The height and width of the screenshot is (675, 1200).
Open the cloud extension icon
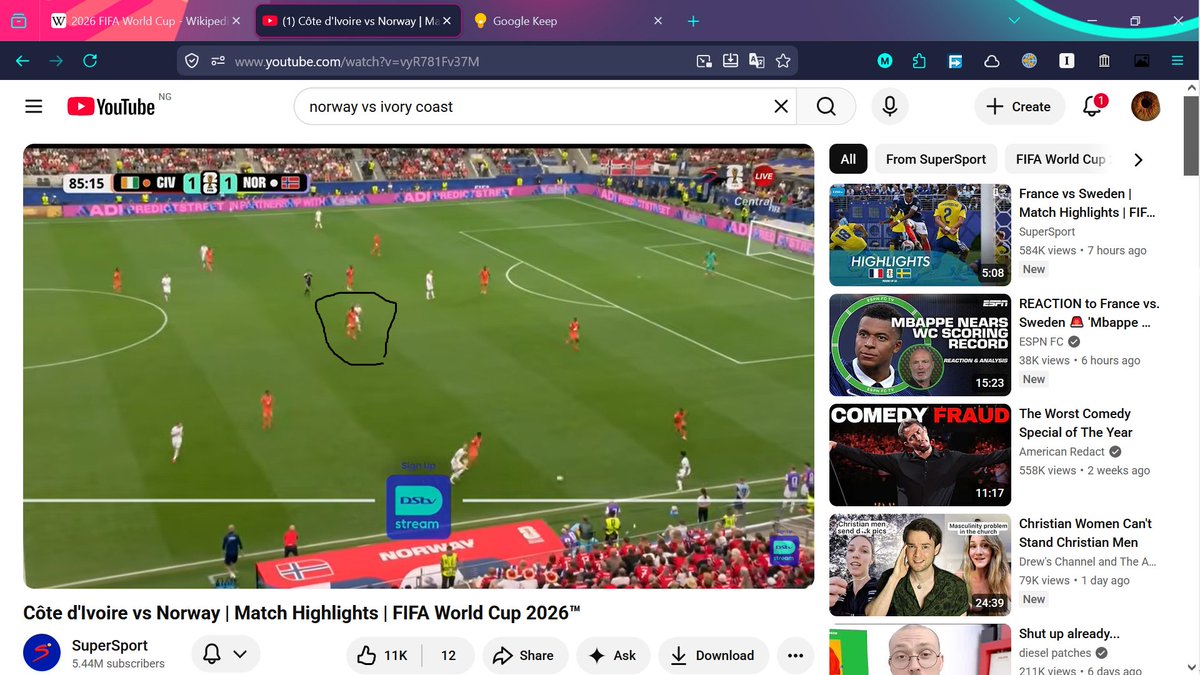pyautogui.click(x=992, y=61)
